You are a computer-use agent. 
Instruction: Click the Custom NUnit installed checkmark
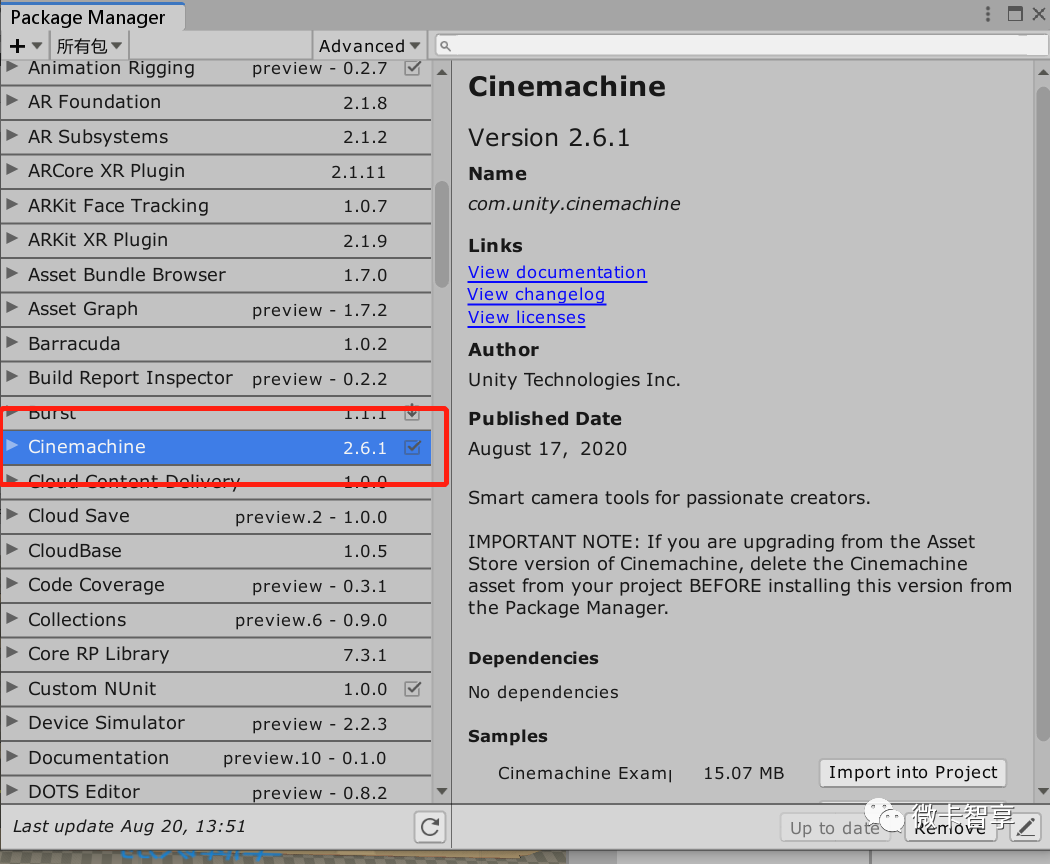[412, 689]
